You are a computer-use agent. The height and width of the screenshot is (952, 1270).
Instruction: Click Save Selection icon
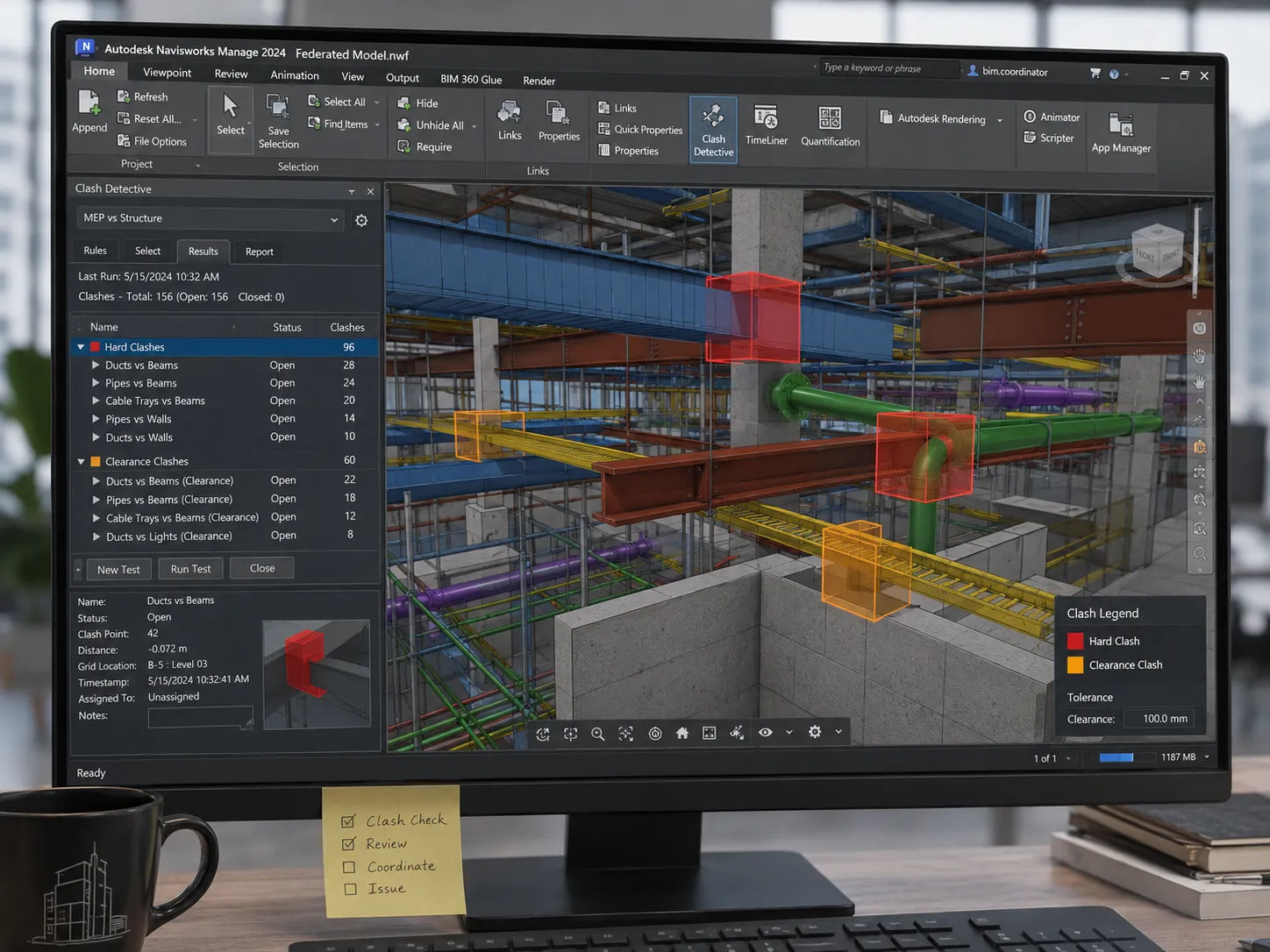pyautogui.click(x=278, y=107)
